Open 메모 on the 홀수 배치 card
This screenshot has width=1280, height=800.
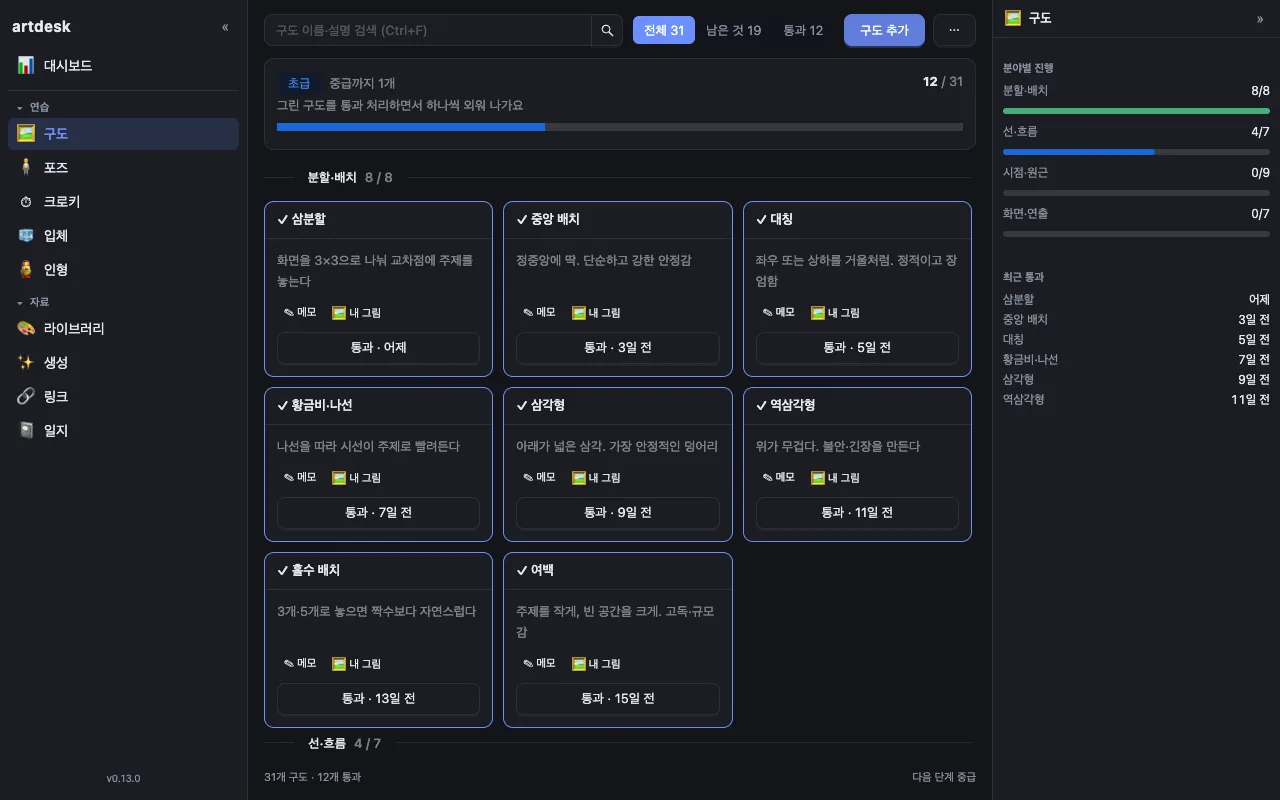click(x=300, y=663)
